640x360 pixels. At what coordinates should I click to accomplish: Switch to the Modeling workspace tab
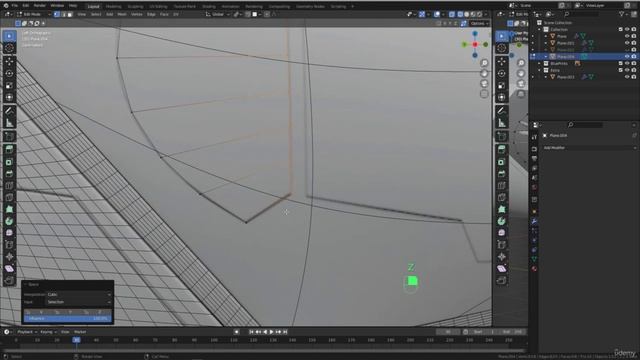pos(113,7)
